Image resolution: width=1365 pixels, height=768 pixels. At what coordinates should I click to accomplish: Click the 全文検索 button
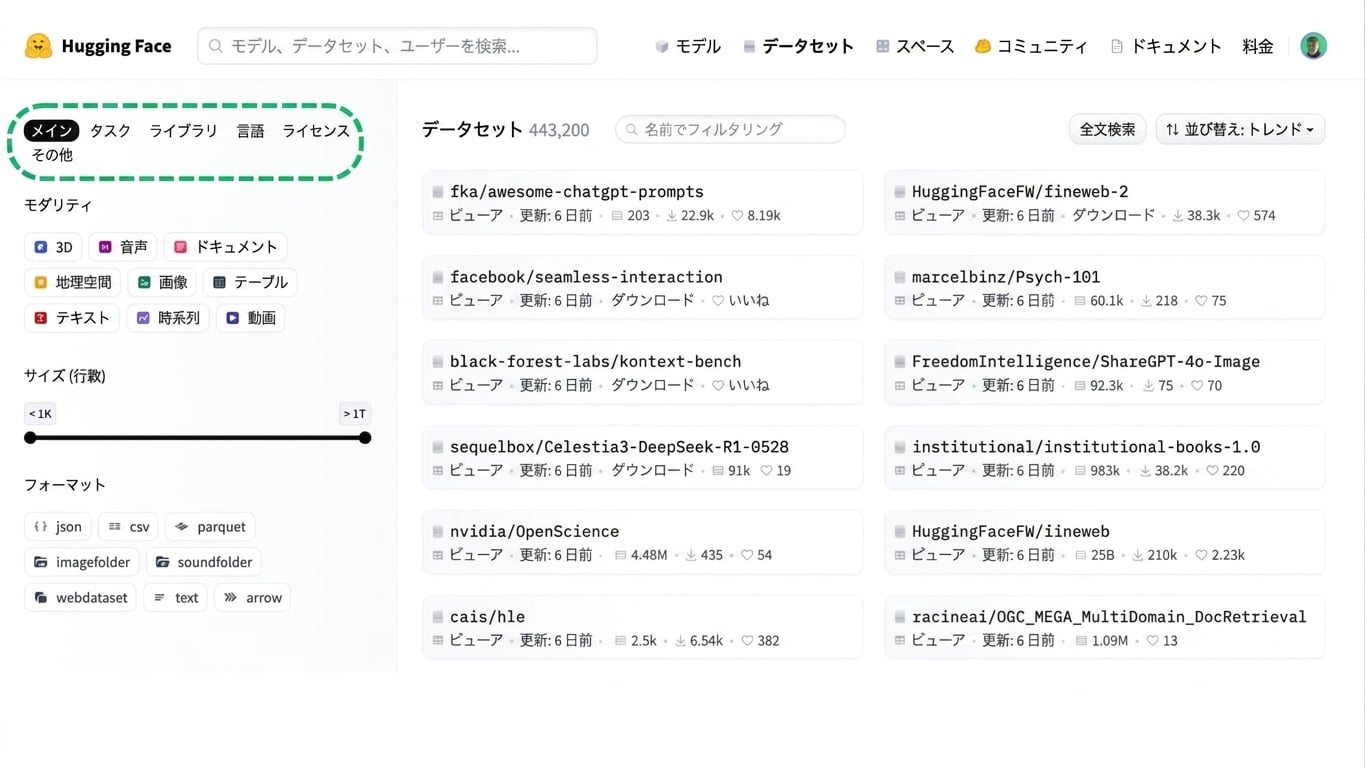point(1107,129)
